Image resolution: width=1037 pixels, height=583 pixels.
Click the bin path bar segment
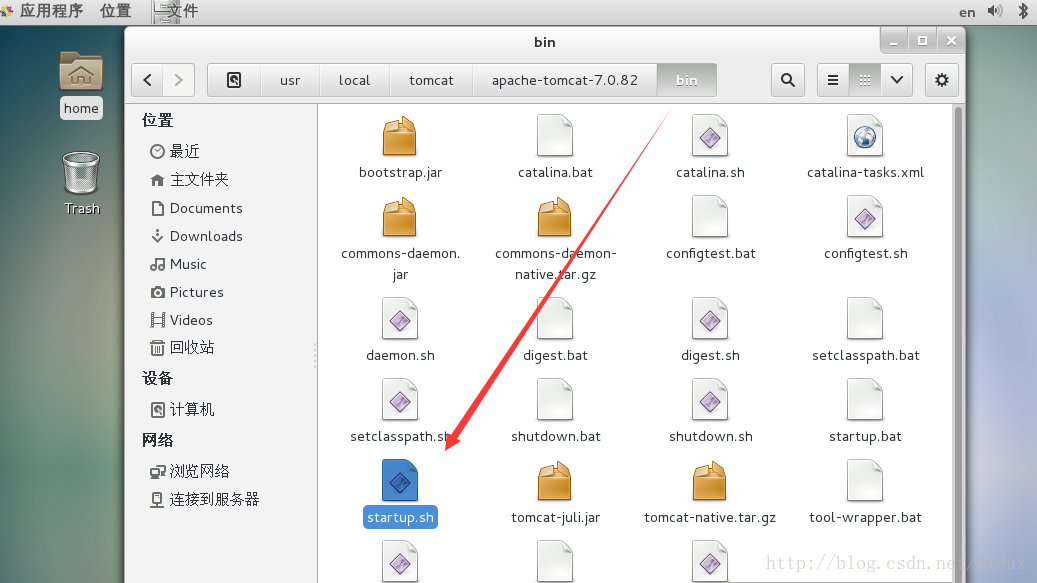coord(686,80)
